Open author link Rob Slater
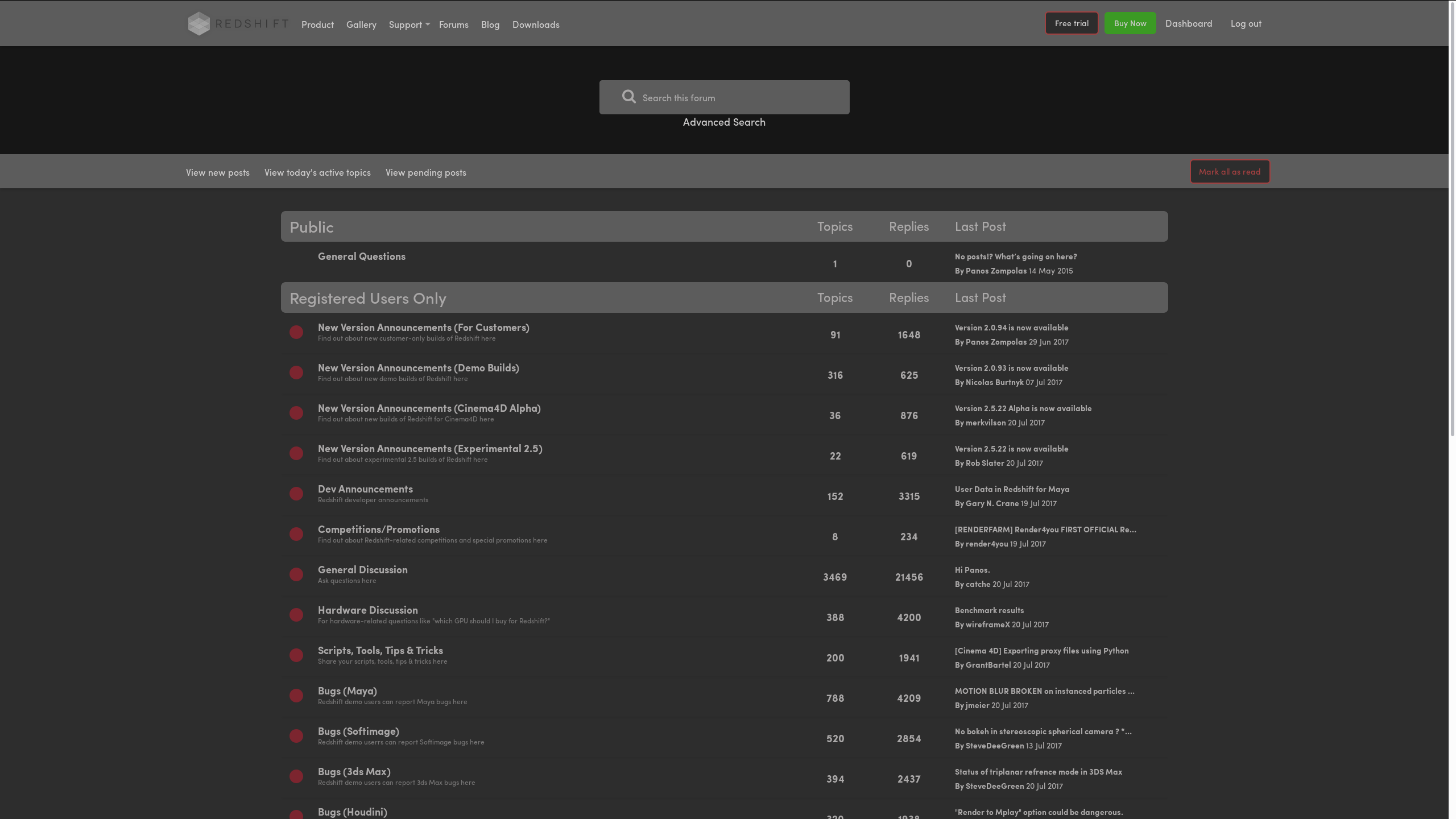This screenshot has height=819, width=1456. tap(985, 463)
